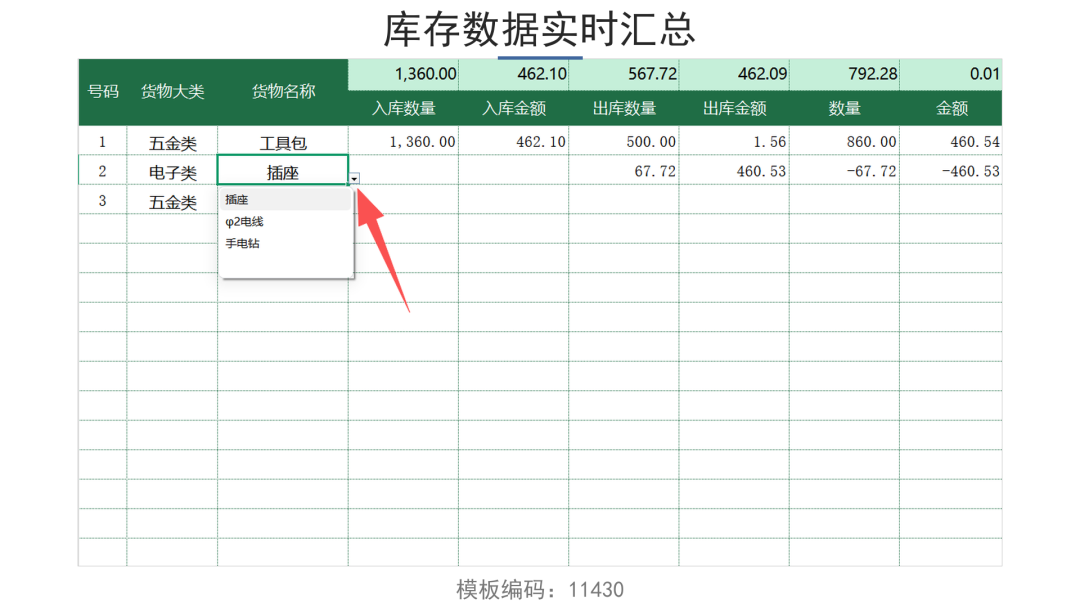Image resolution: width=1080 pixels, height=608 pixels.
Task: Select the 1.56 cell in row 1
Action: click(734, 141)
